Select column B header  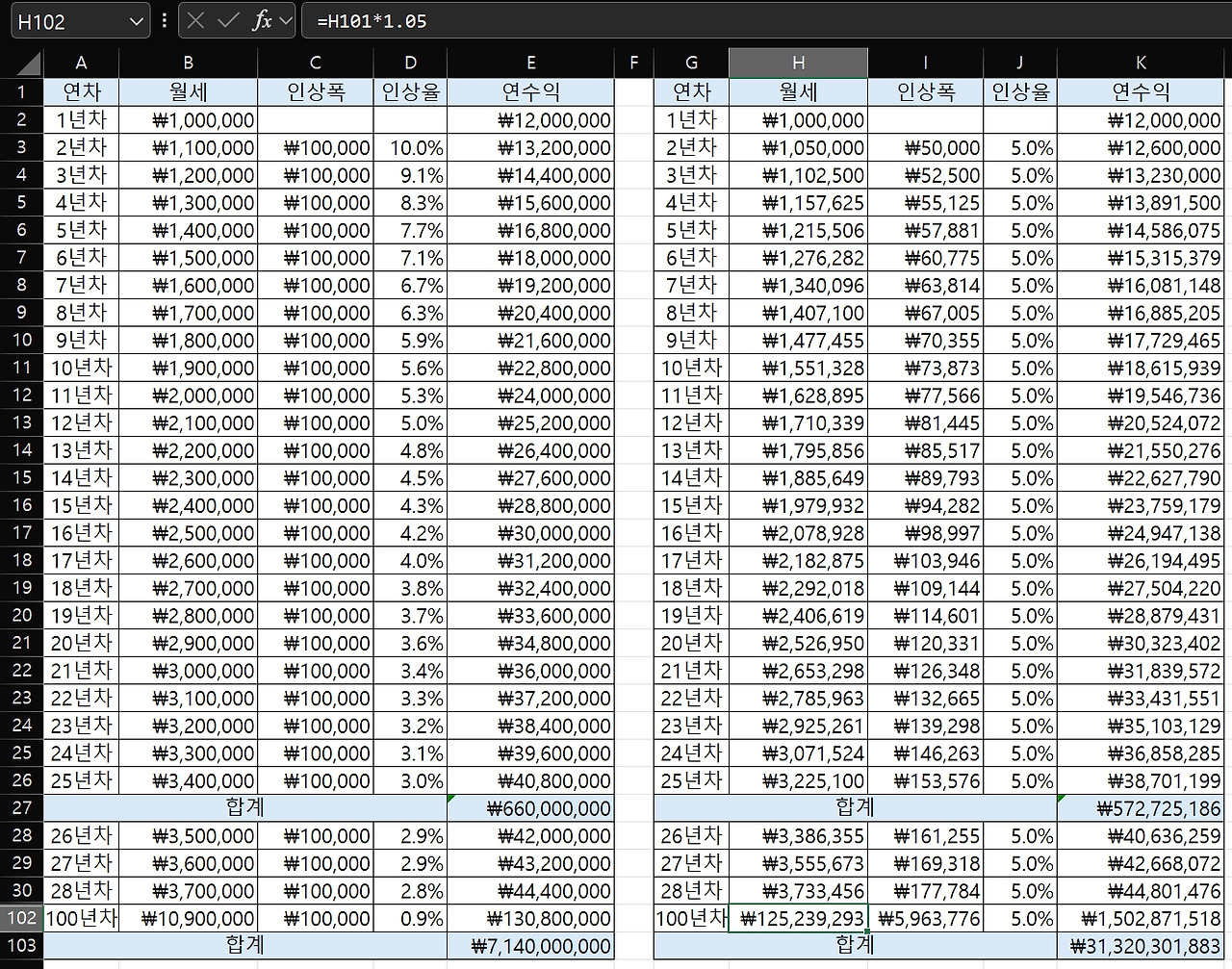tap(188, 64)
